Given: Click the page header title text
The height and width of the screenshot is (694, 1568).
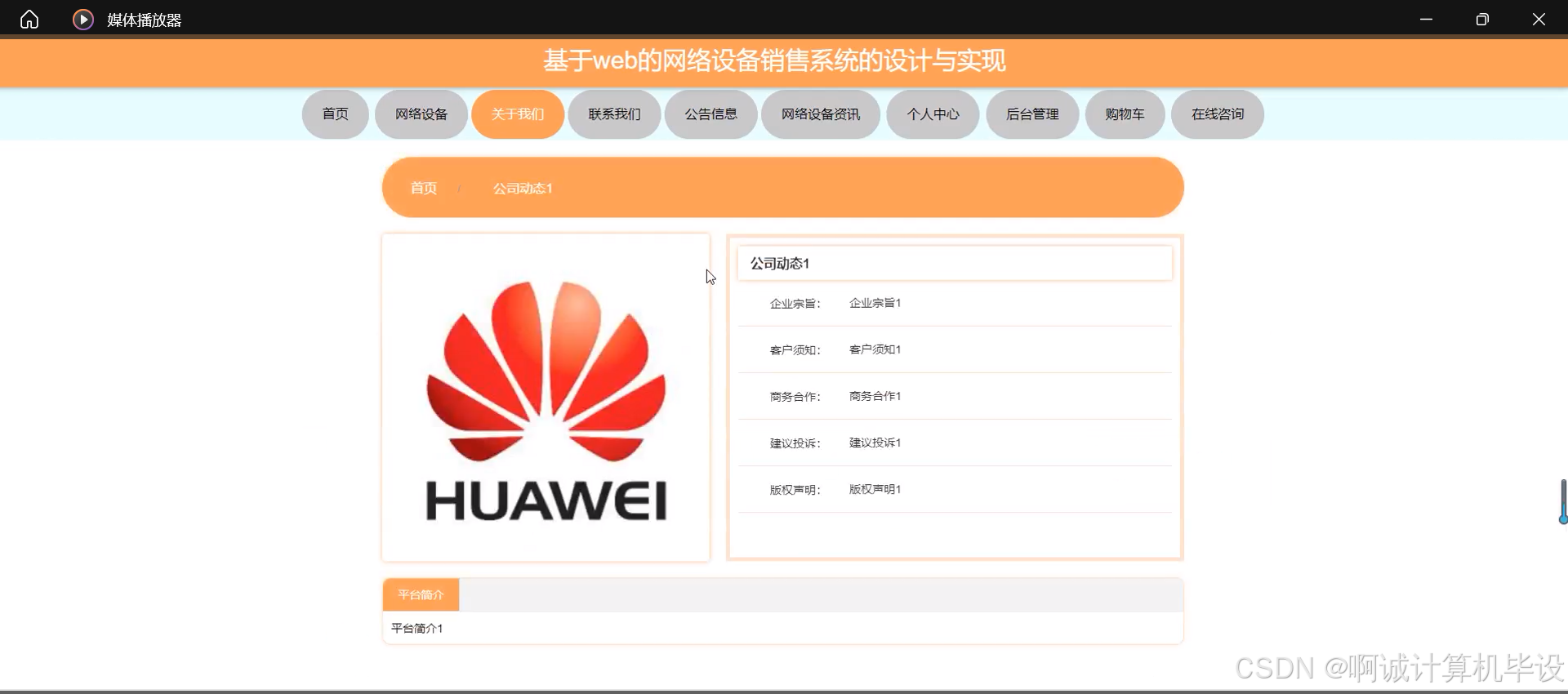Looking at the screenshot, I should [x=774, y=60].
